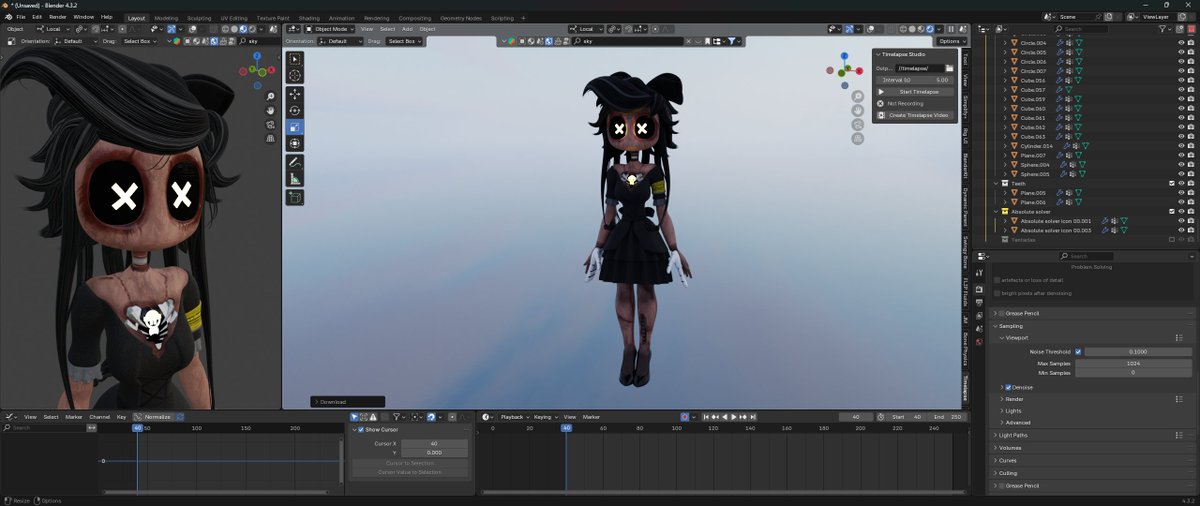Select the Measure tool

295,179
